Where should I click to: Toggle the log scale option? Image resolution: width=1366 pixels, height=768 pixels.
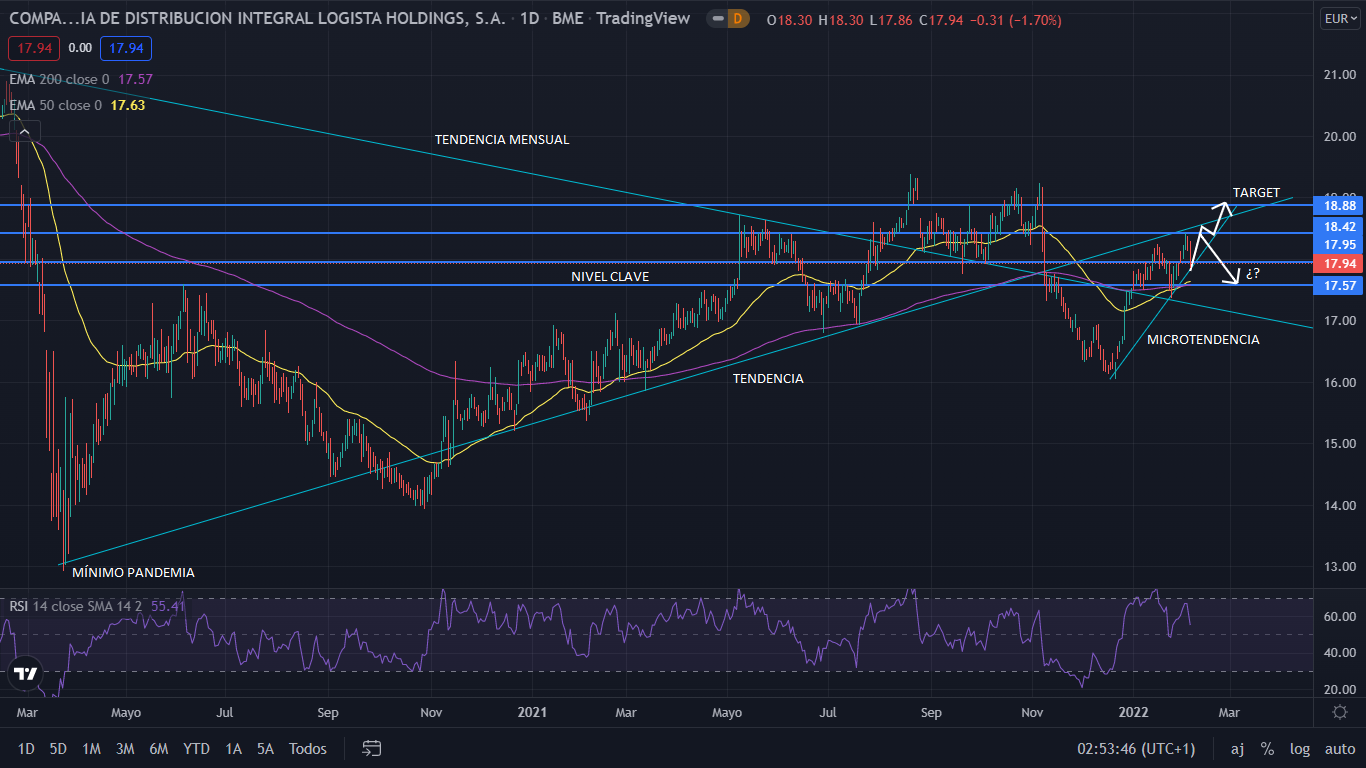pyautogui.click(x=1300, y=748)
